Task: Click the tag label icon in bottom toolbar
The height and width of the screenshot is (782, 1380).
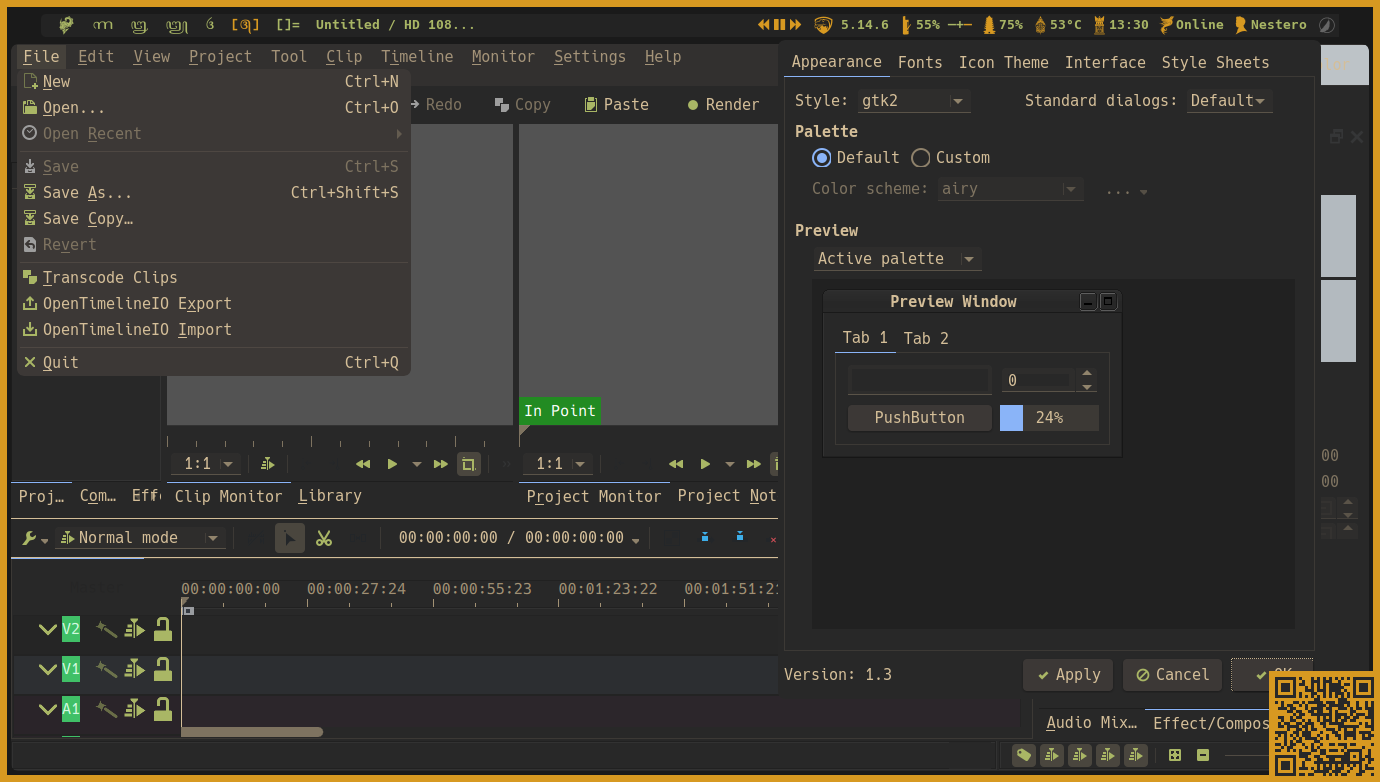Action: pyautogui.click(x=1023, y=755)
